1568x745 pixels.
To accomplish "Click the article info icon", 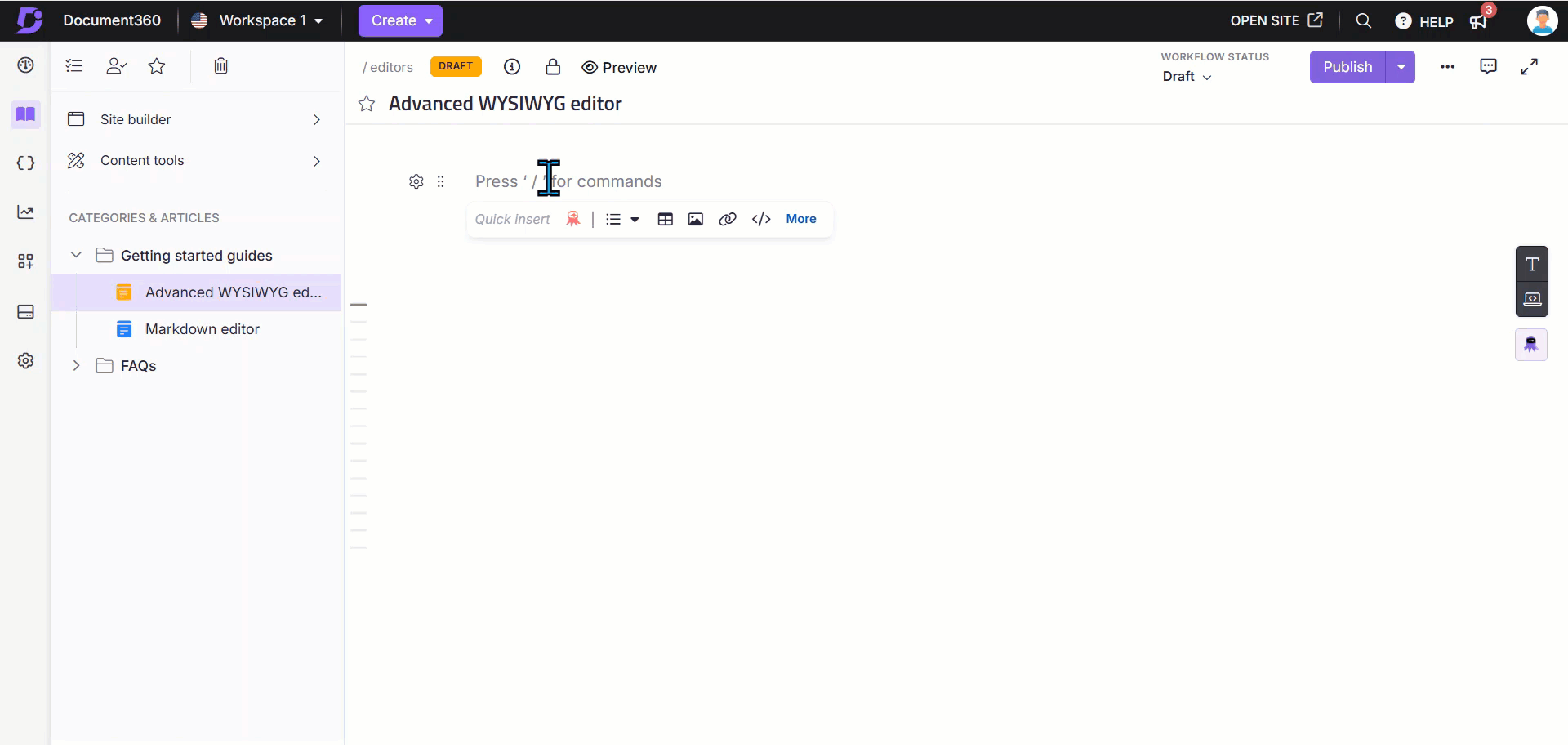I will (x=512, y=67).
